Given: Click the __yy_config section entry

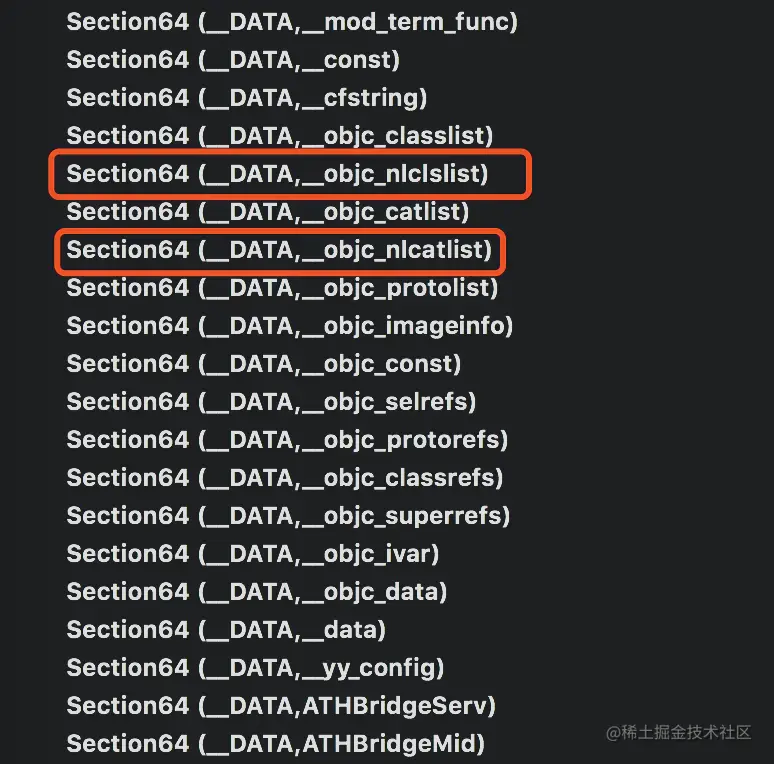Looking at the screenshot, I should 255,668.
